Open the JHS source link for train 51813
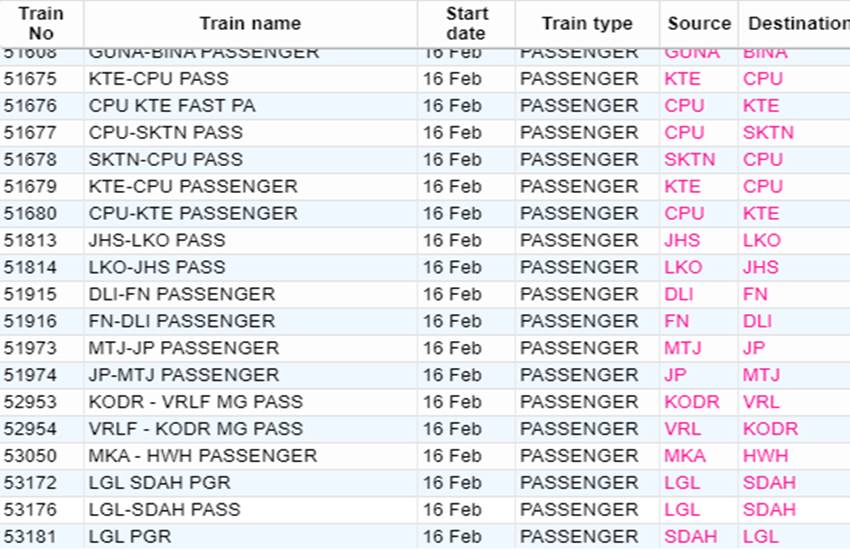 (682, 241)
